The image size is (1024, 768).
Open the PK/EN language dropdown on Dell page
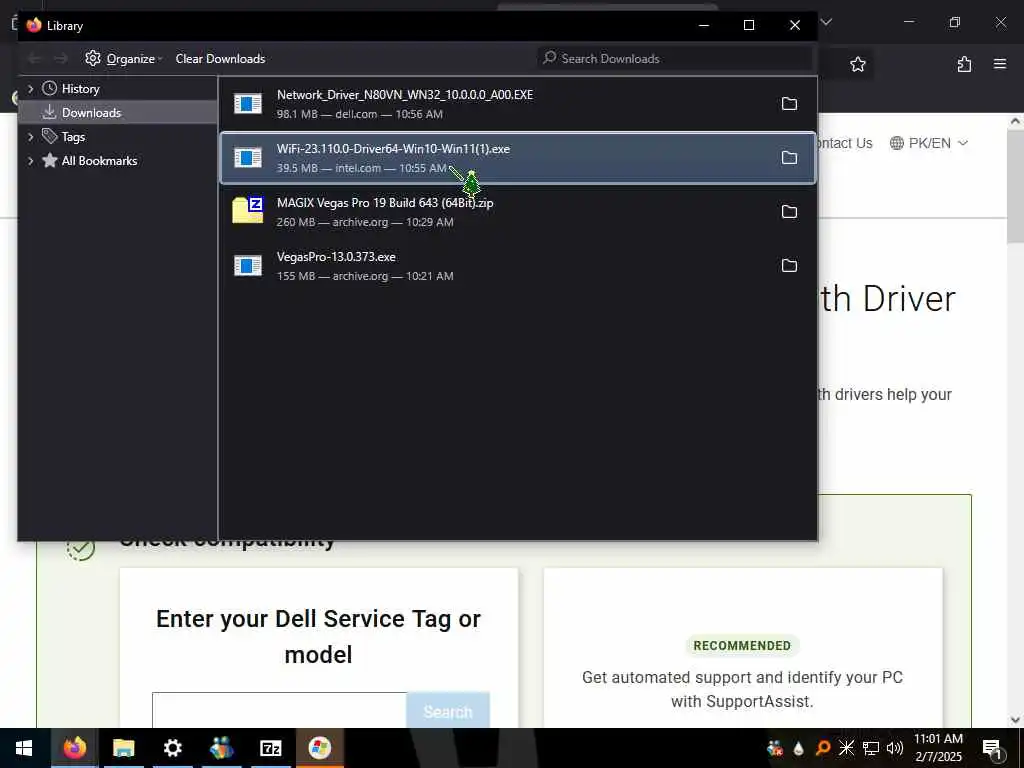pos(929,143)
